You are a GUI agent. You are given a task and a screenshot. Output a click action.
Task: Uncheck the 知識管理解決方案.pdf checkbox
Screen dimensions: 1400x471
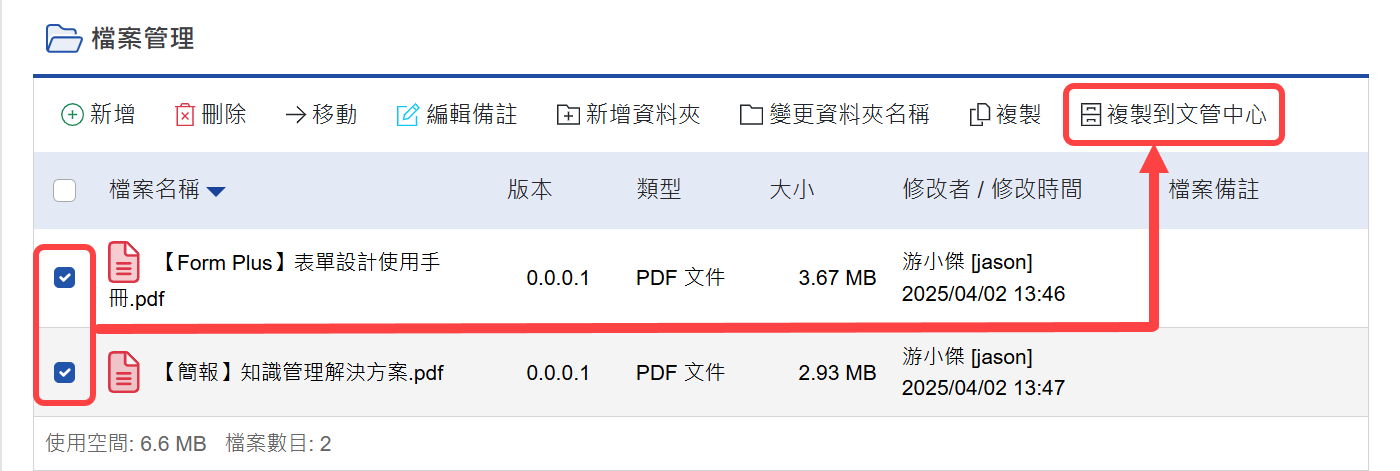click(x=64, y=373)
